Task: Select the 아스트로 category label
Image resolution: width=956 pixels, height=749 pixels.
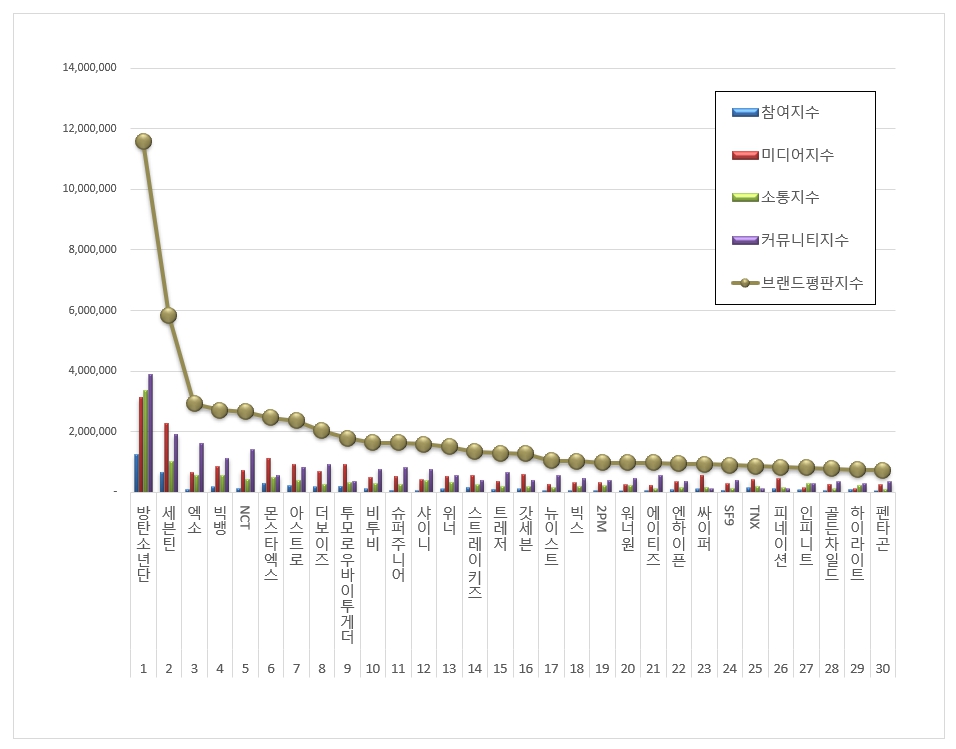Action: pyautogui.click(x=296, y=536)
